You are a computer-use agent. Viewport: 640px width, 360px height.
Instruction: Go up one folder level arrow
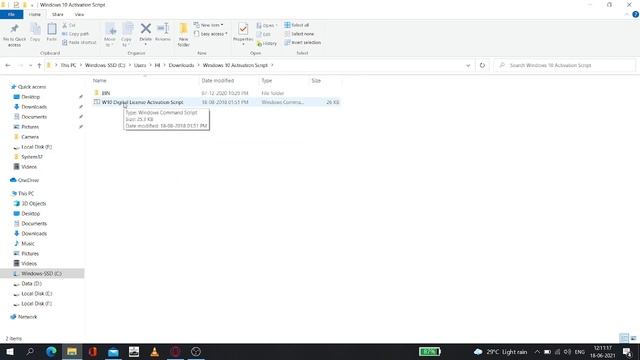[x=39, y=65]
